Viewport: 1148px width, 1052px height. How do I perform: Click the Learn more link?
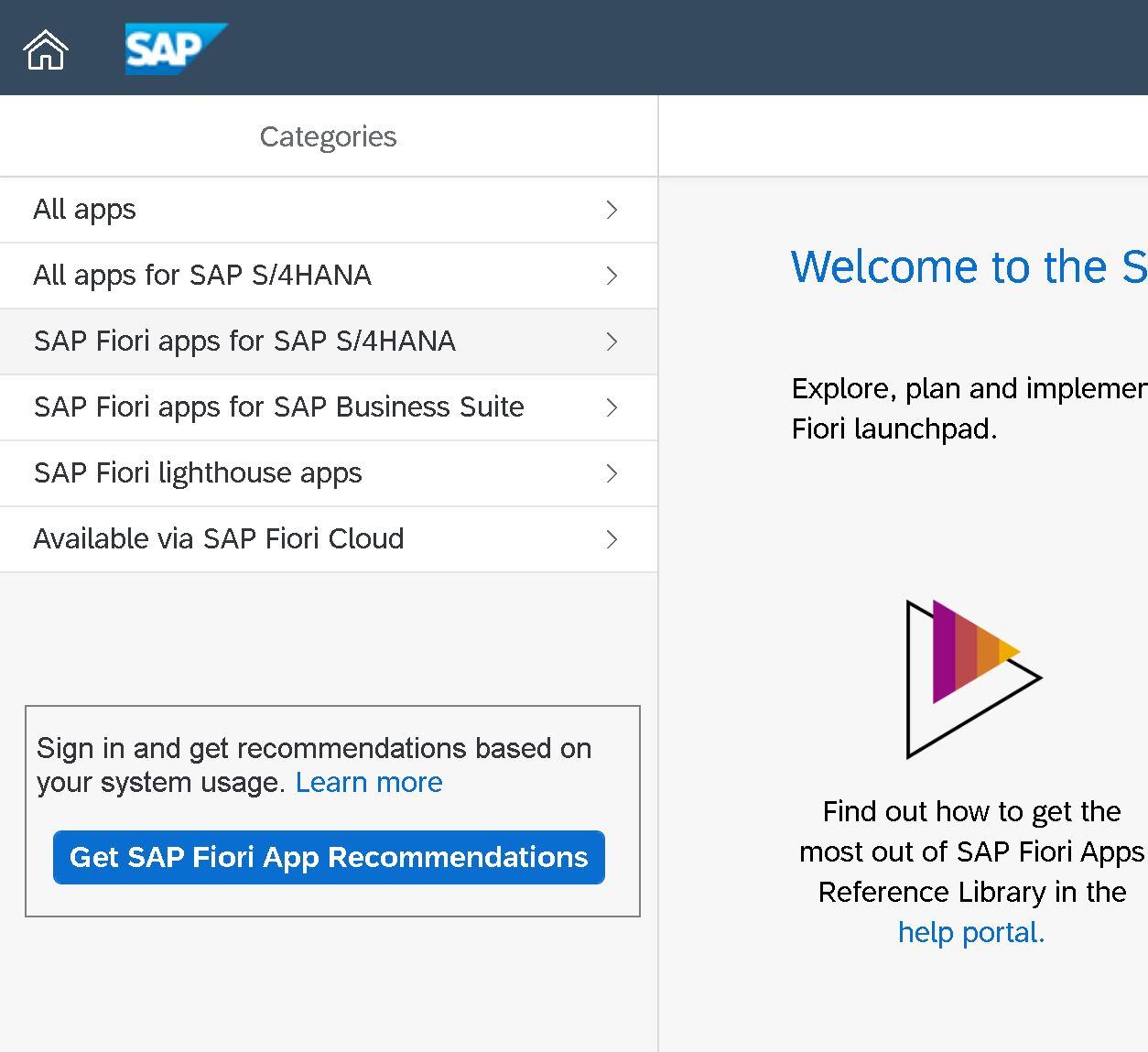click(369, 783)
